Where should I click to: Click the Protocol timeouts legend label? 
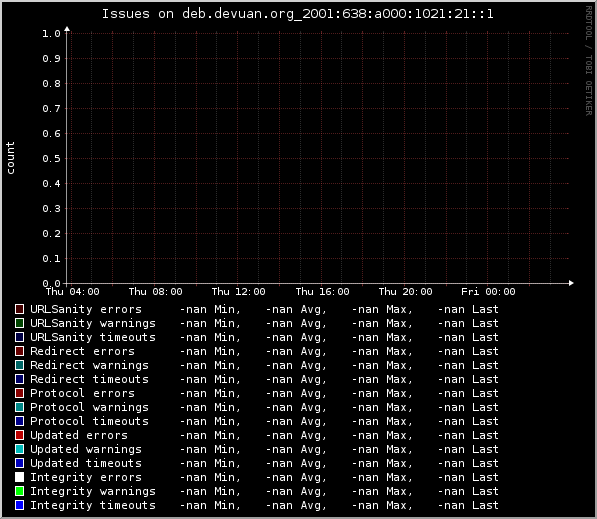[x=89, y=421]
